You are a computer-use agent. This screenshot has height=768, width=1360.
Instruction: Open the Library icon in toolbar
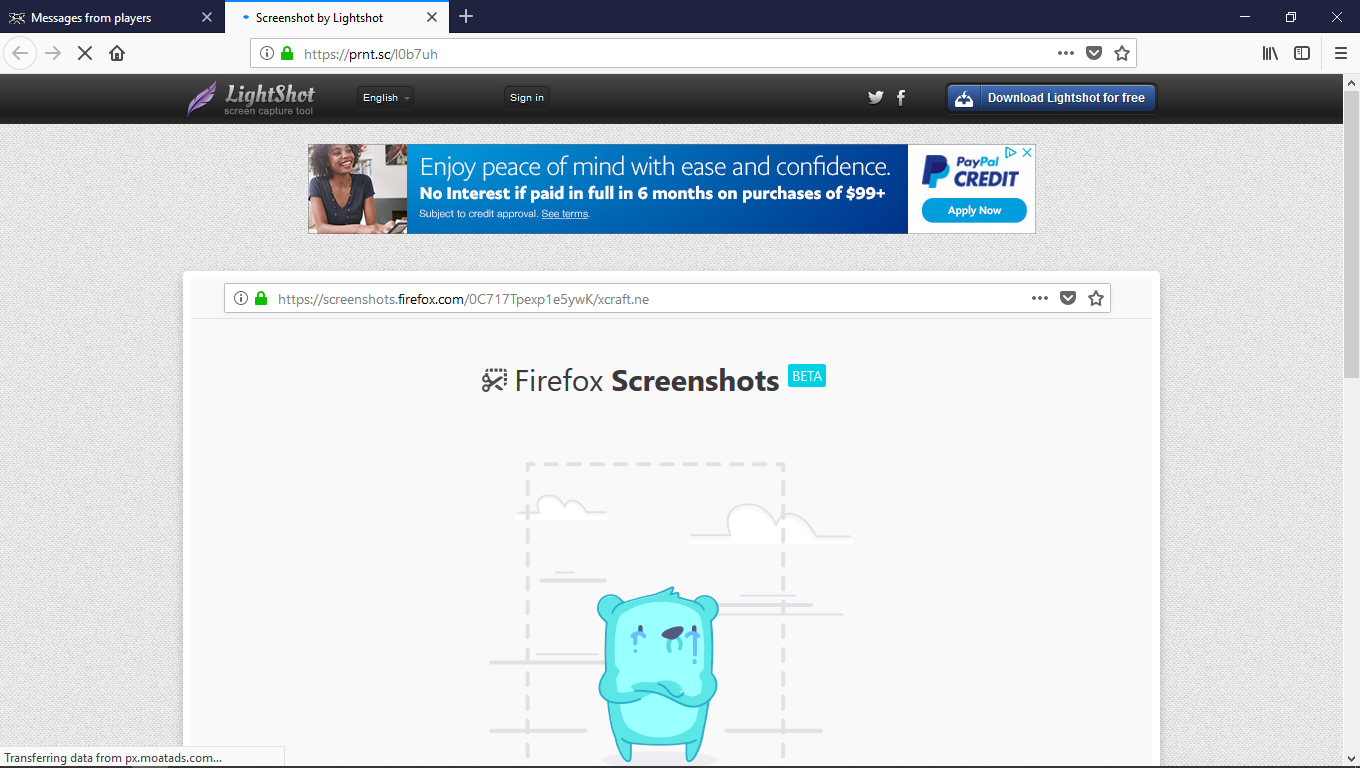1270,53
